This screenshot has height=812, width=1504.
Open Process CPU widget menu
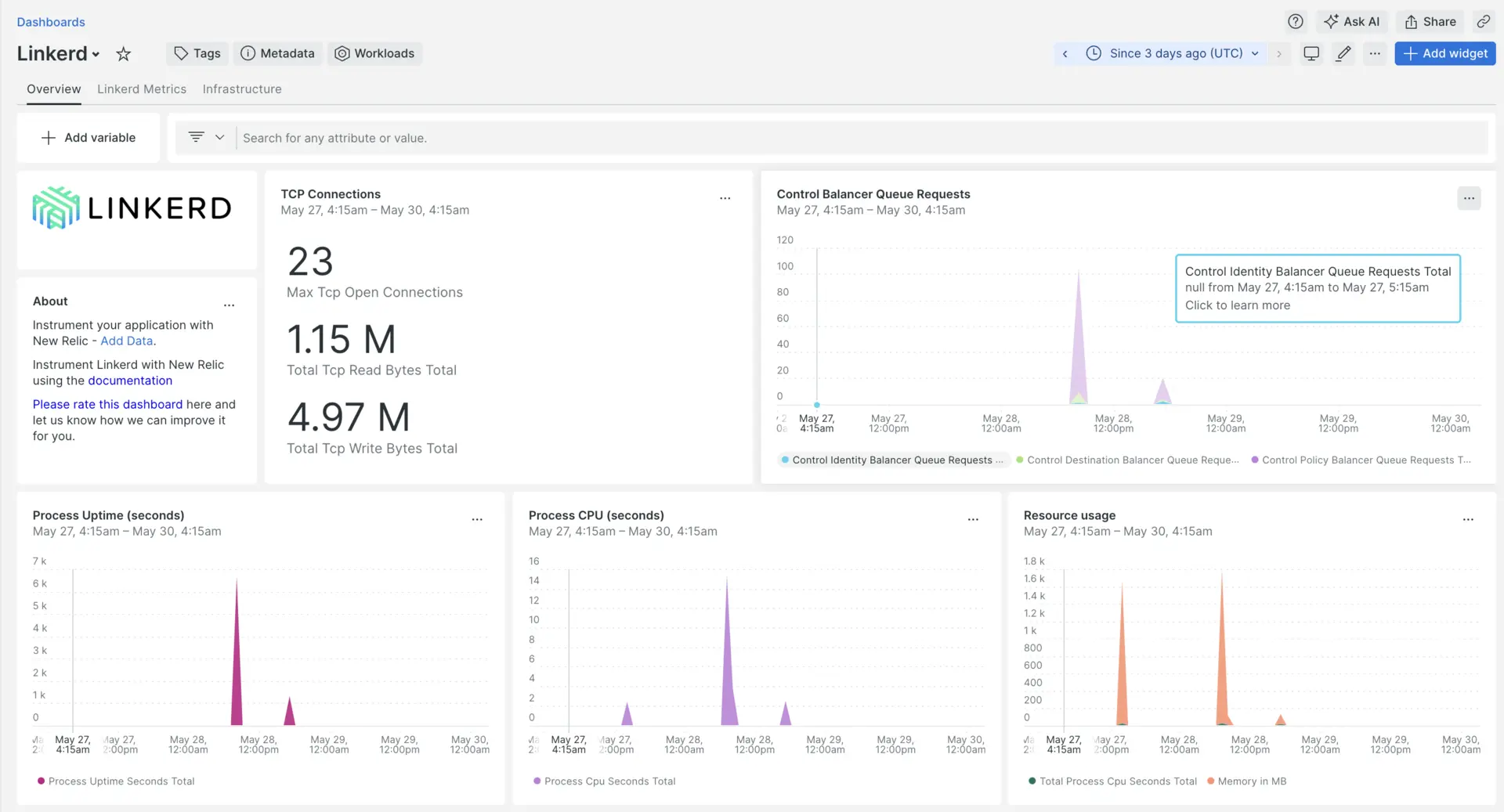[x=973, y=519]
